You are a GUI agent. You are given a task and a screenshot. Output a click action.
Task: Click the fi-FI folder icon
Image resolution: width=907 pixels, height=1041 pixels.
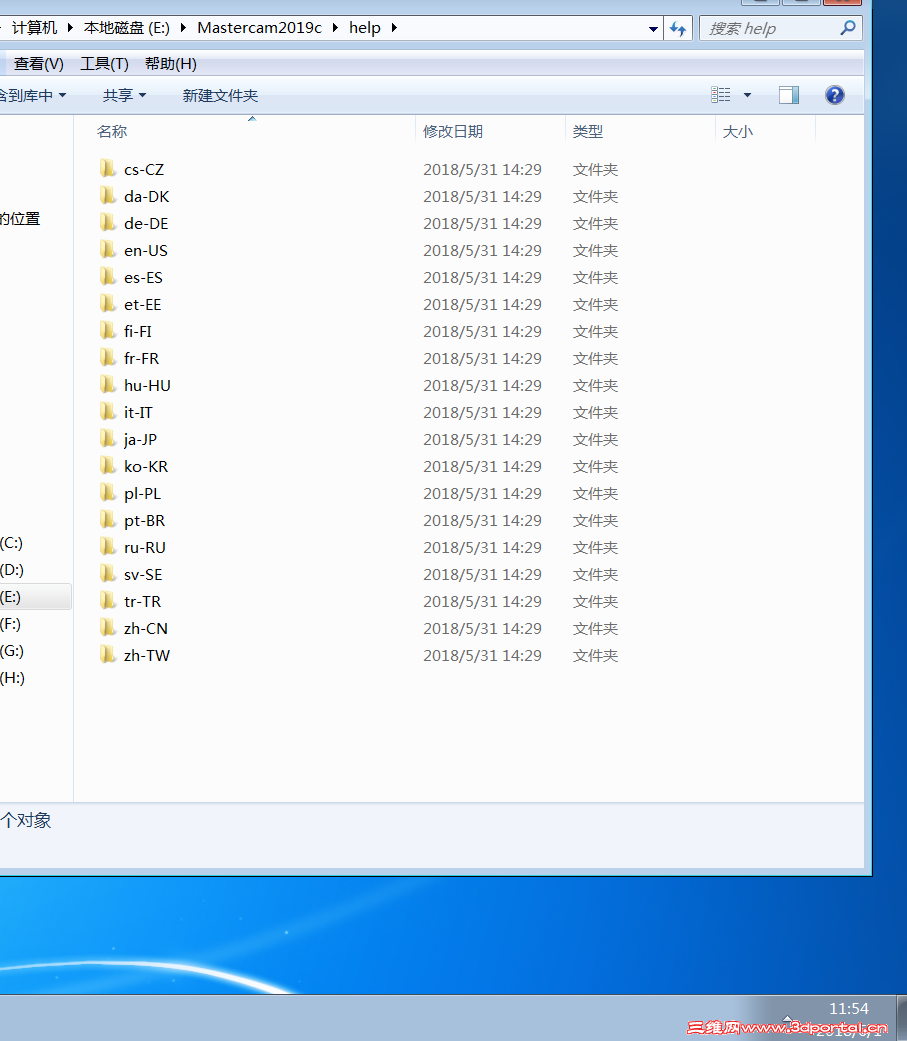click(x=108, y=331)
